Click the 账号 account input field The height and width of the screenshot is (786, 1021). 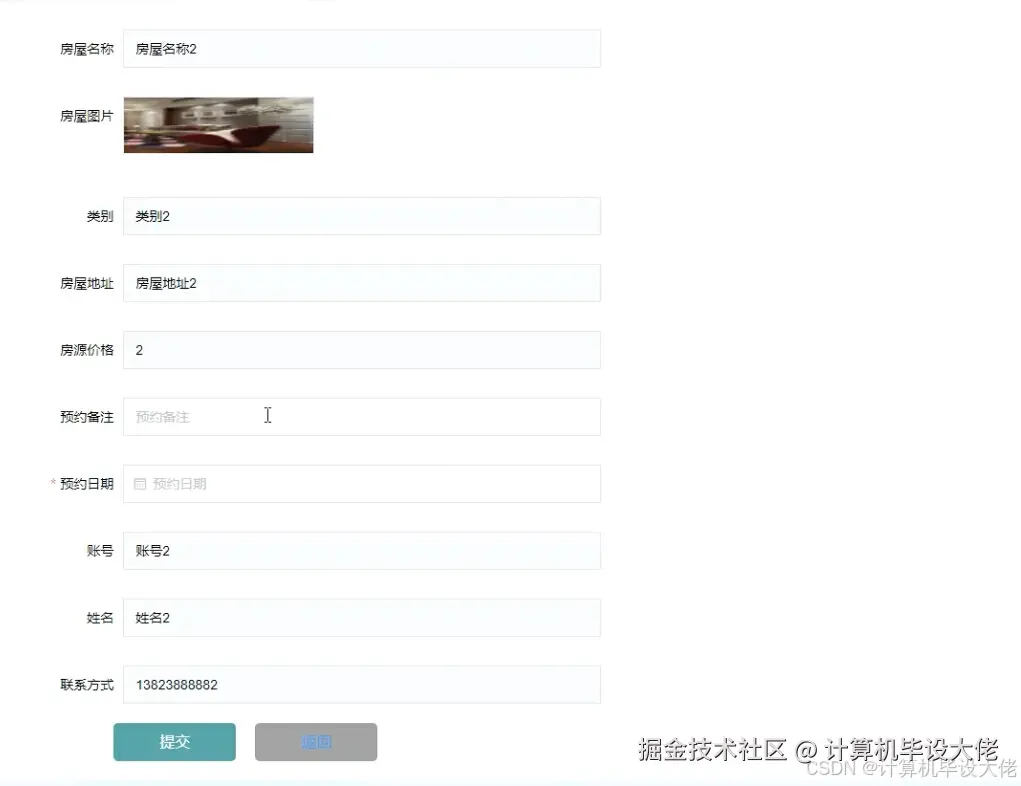360,551
